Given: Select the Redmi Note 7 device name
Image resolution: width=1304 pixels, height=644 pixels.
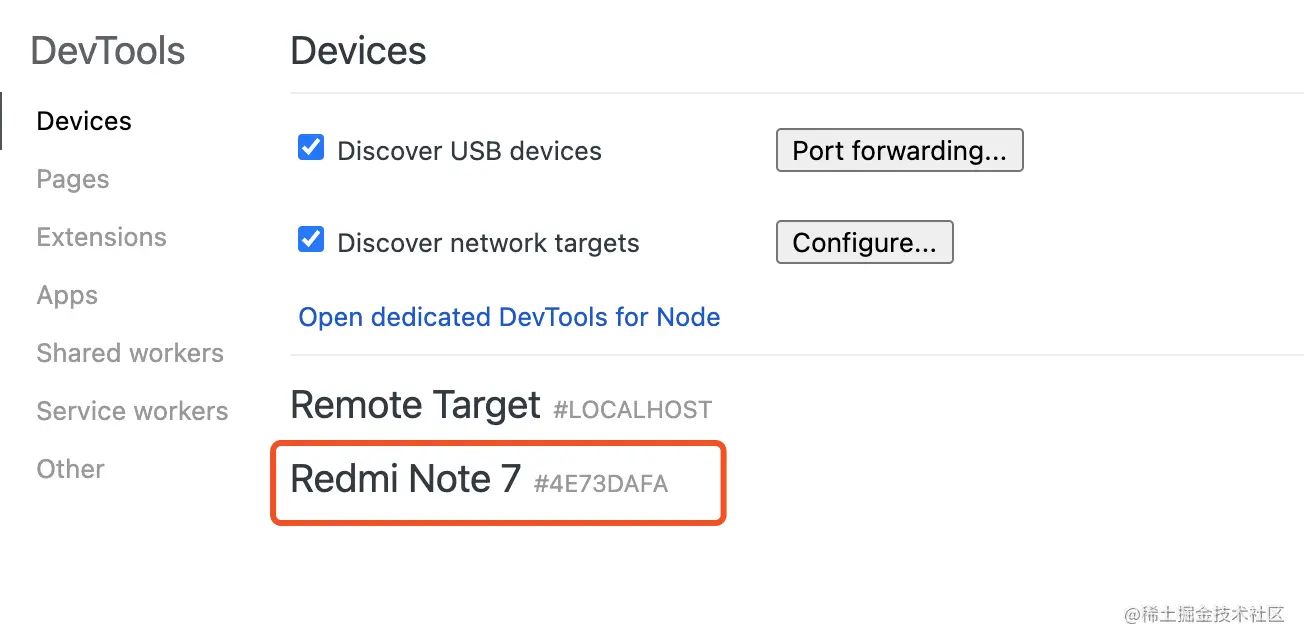Looking at the screenshot, I should pos(405,479).
